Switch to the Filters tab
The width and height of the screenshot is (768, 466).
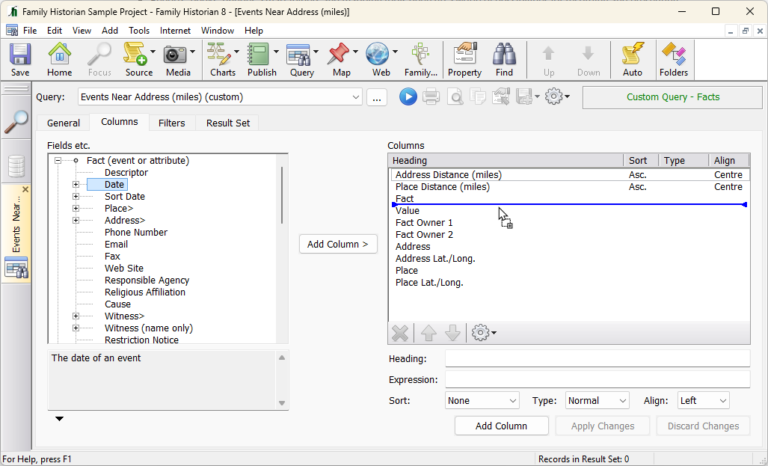point(171,123)
